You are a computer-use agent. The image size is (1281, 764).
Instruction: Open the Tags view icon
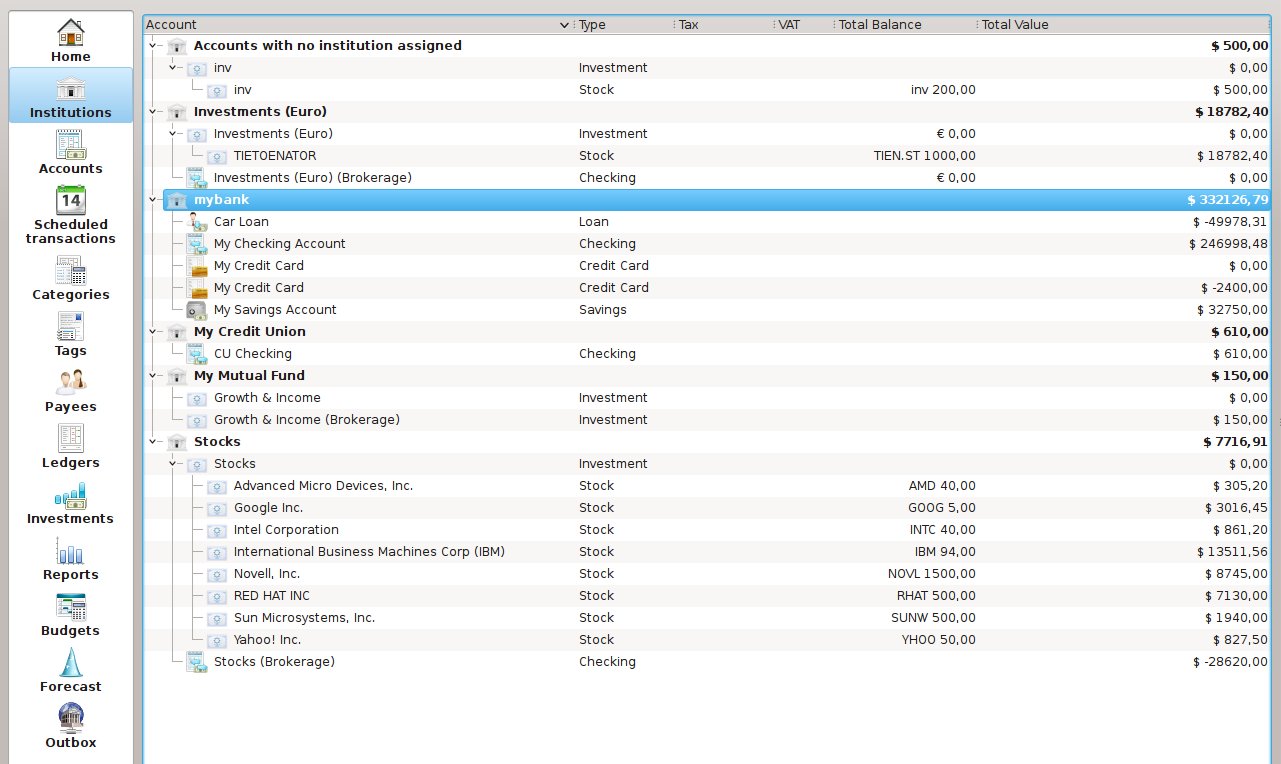coord(71,326)
